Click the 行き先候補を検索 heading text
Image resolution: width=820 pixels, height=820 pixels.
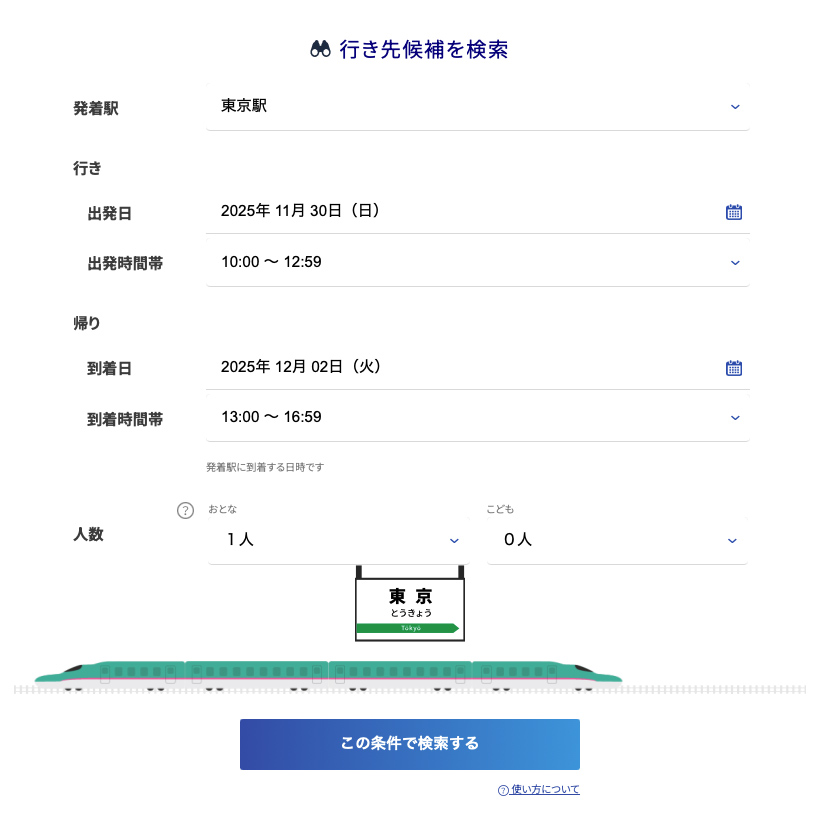[424, 50]
